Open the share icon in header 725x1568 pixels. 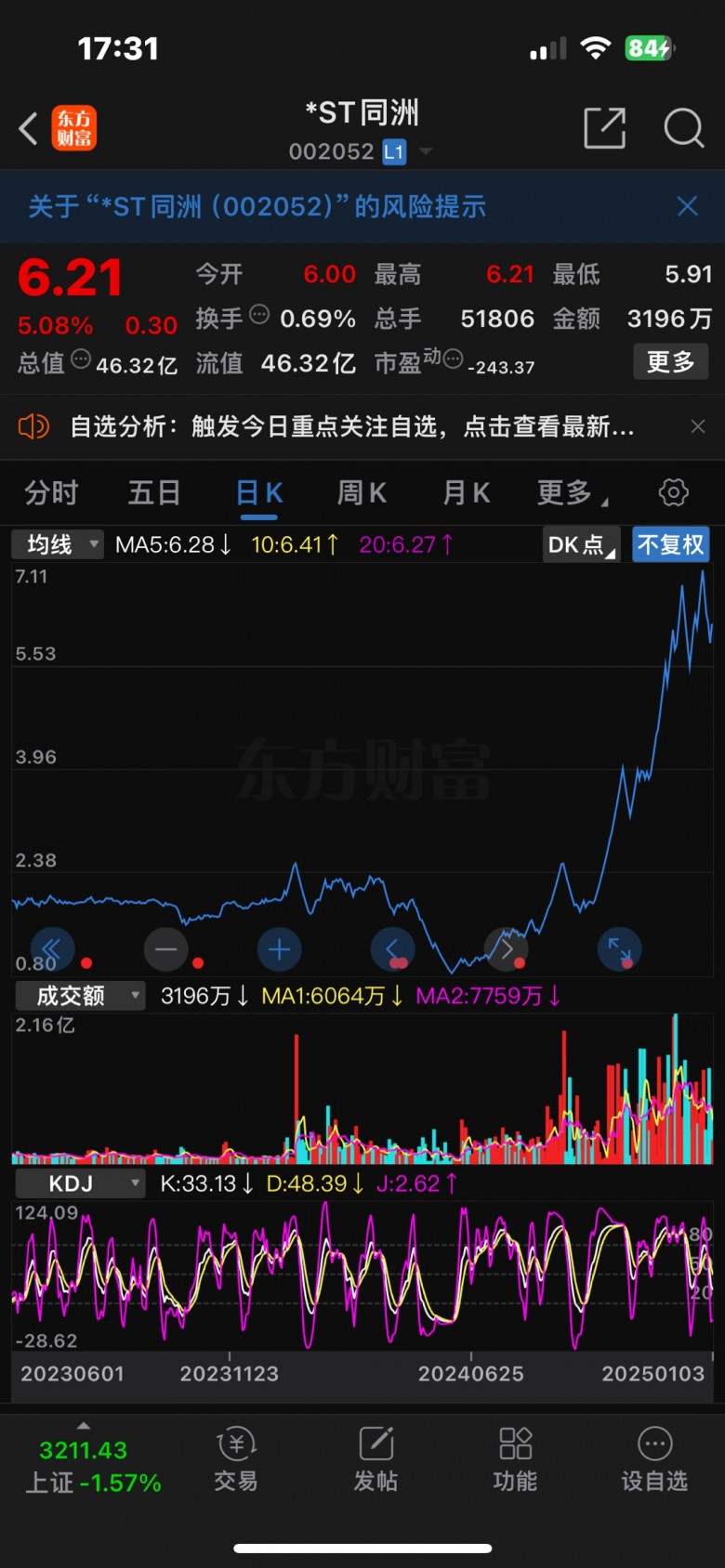[x=604, y=128]
